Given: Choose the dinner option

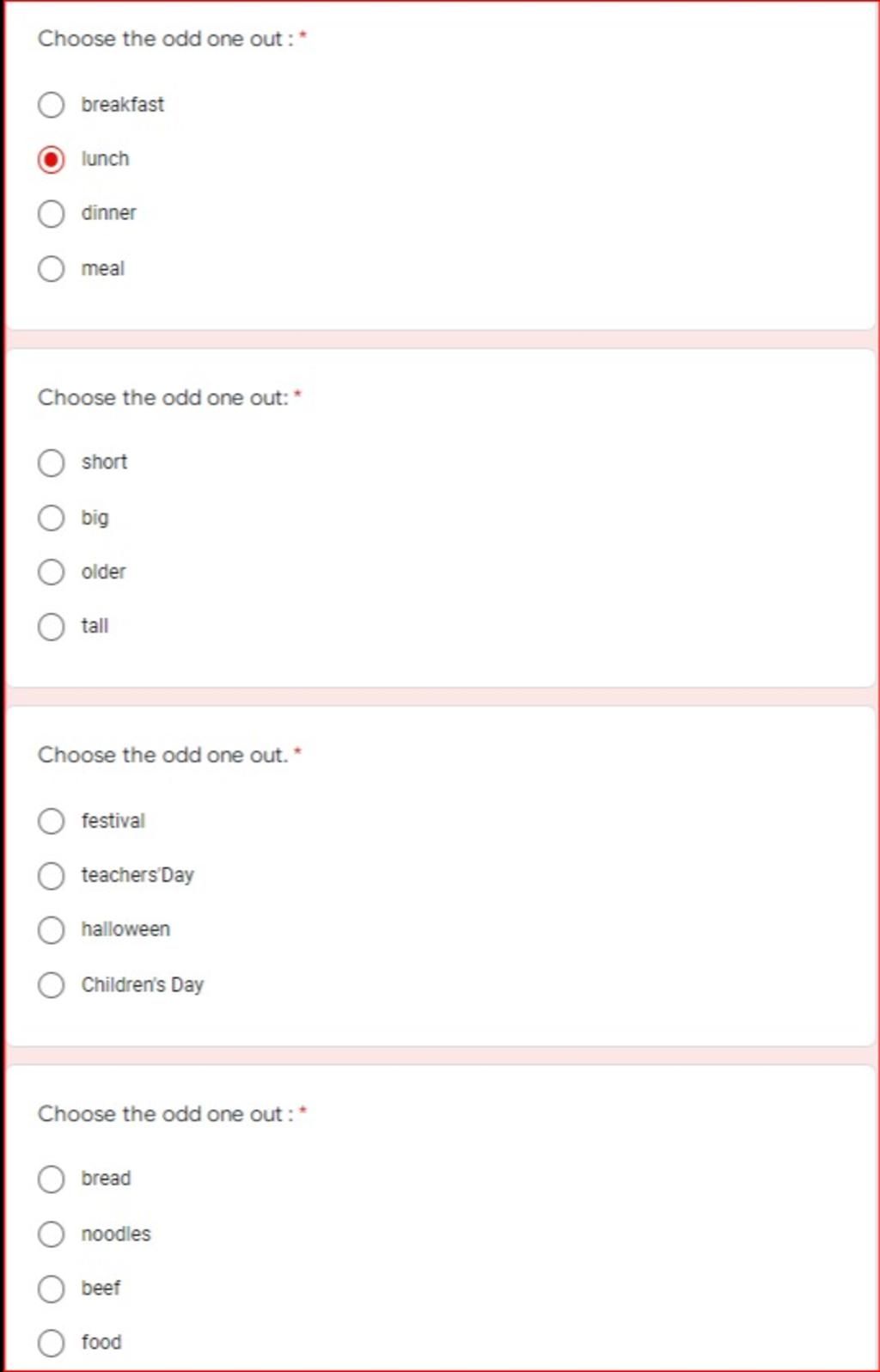Looking at the screenshot, I should (x=51, y=214).
